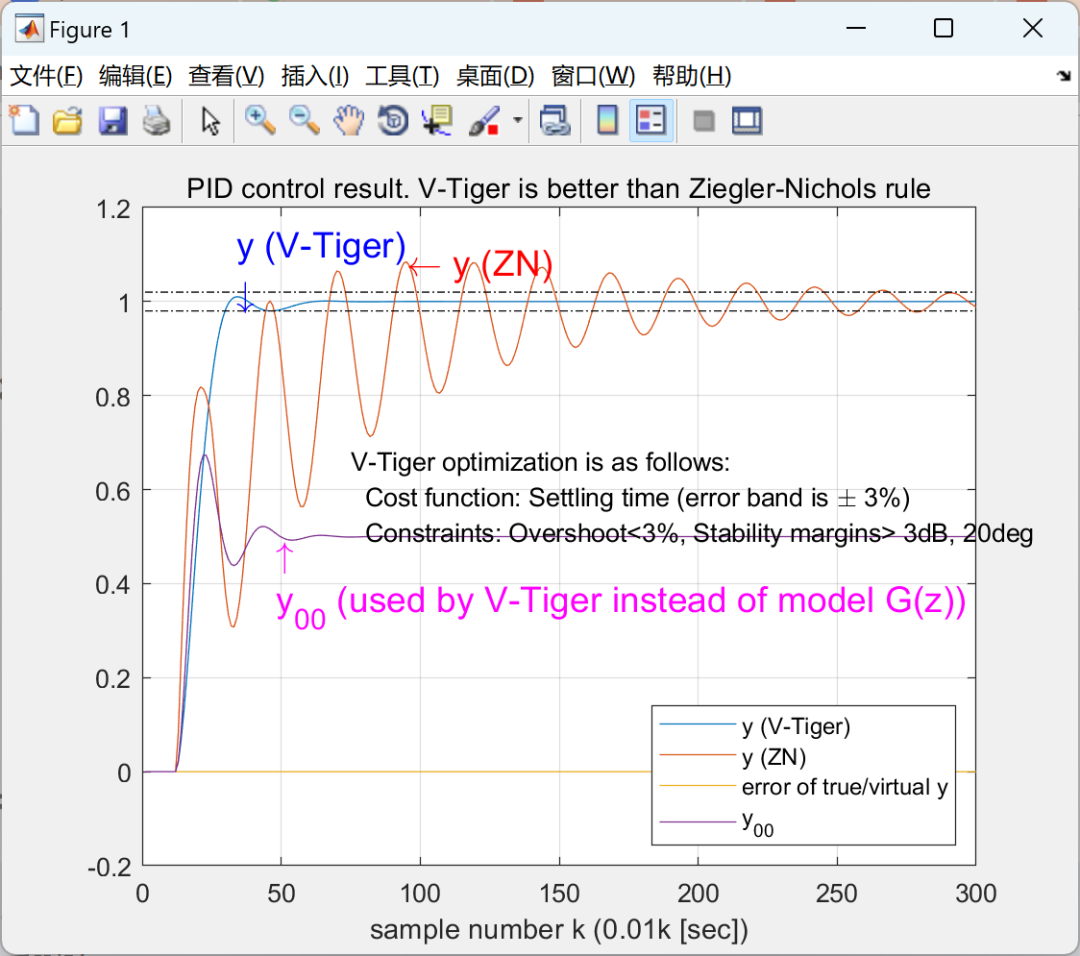Screen dimensions: 1080x956
Task: Minimize the Figure 1 window
Action: pos(856,28)
